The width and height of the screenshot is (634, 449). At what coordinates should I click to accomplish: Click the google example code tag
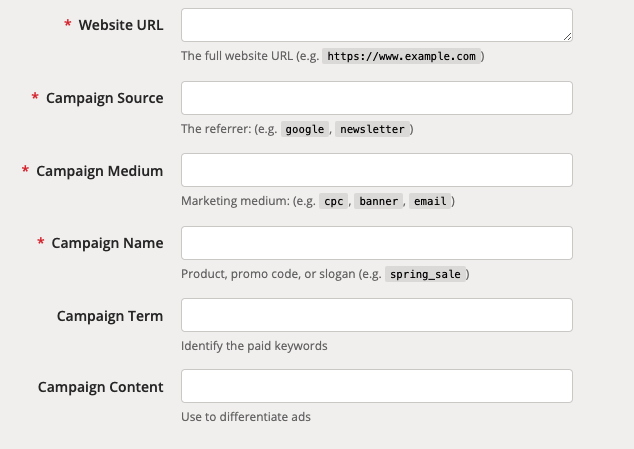[x=305, y=129]
